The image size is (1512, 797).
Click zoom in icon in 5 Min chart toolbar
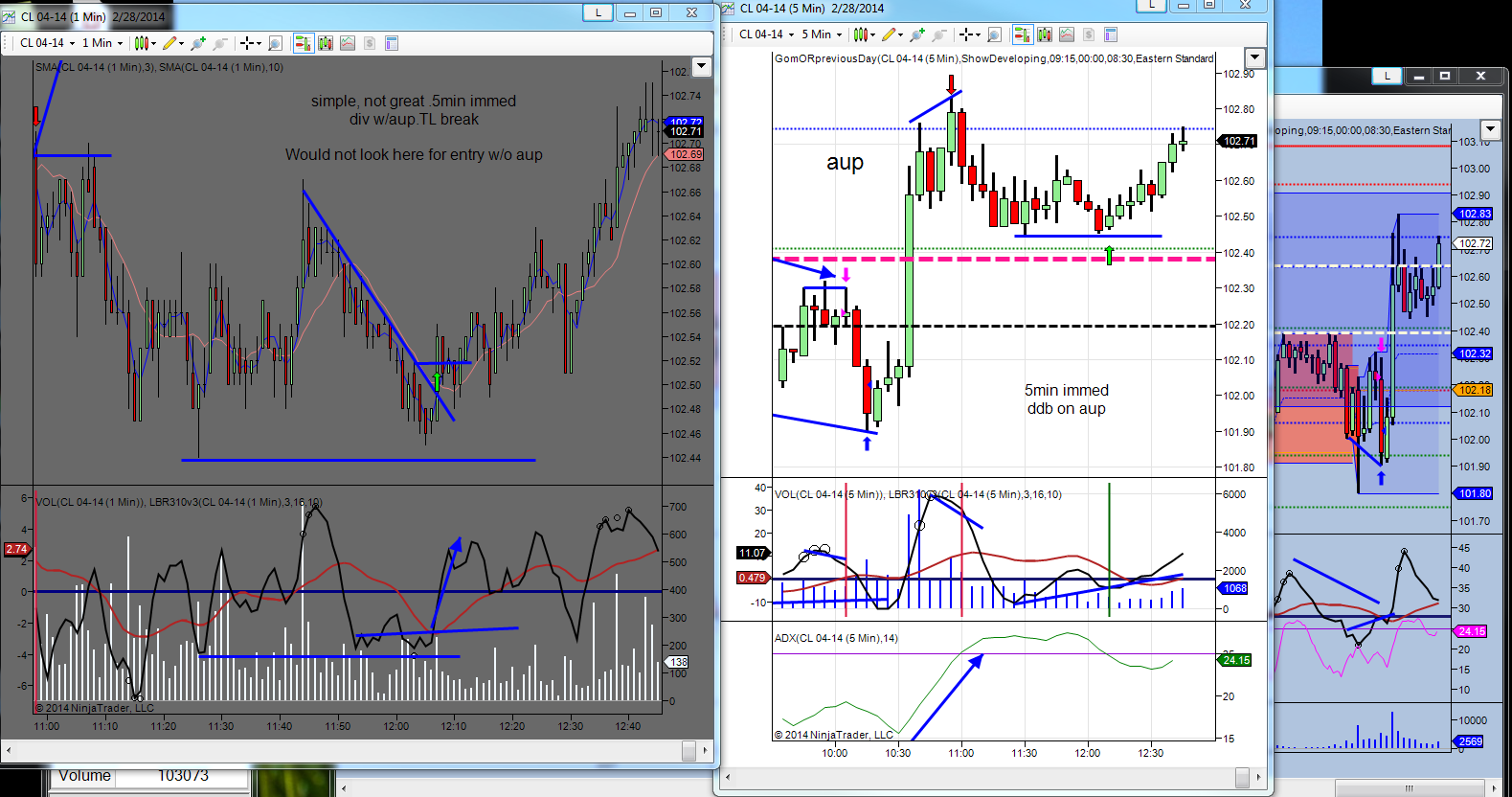[x=917, y=34]
